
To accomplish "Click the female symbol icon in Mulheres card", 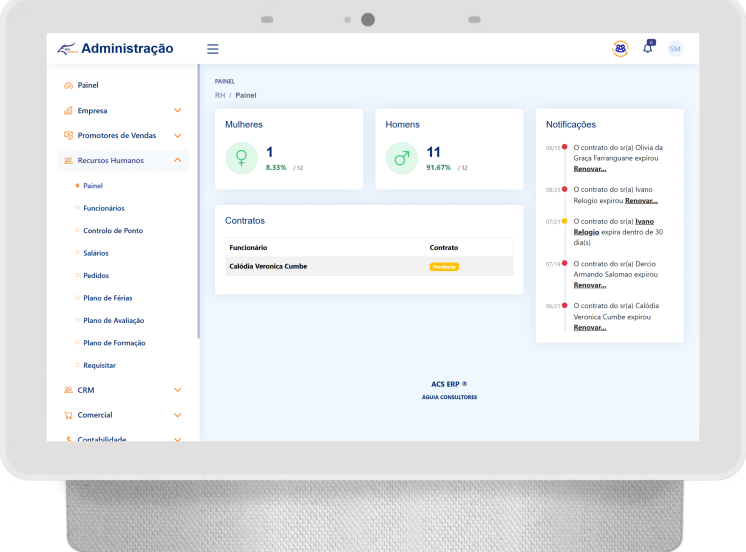I will coord(241,158).
